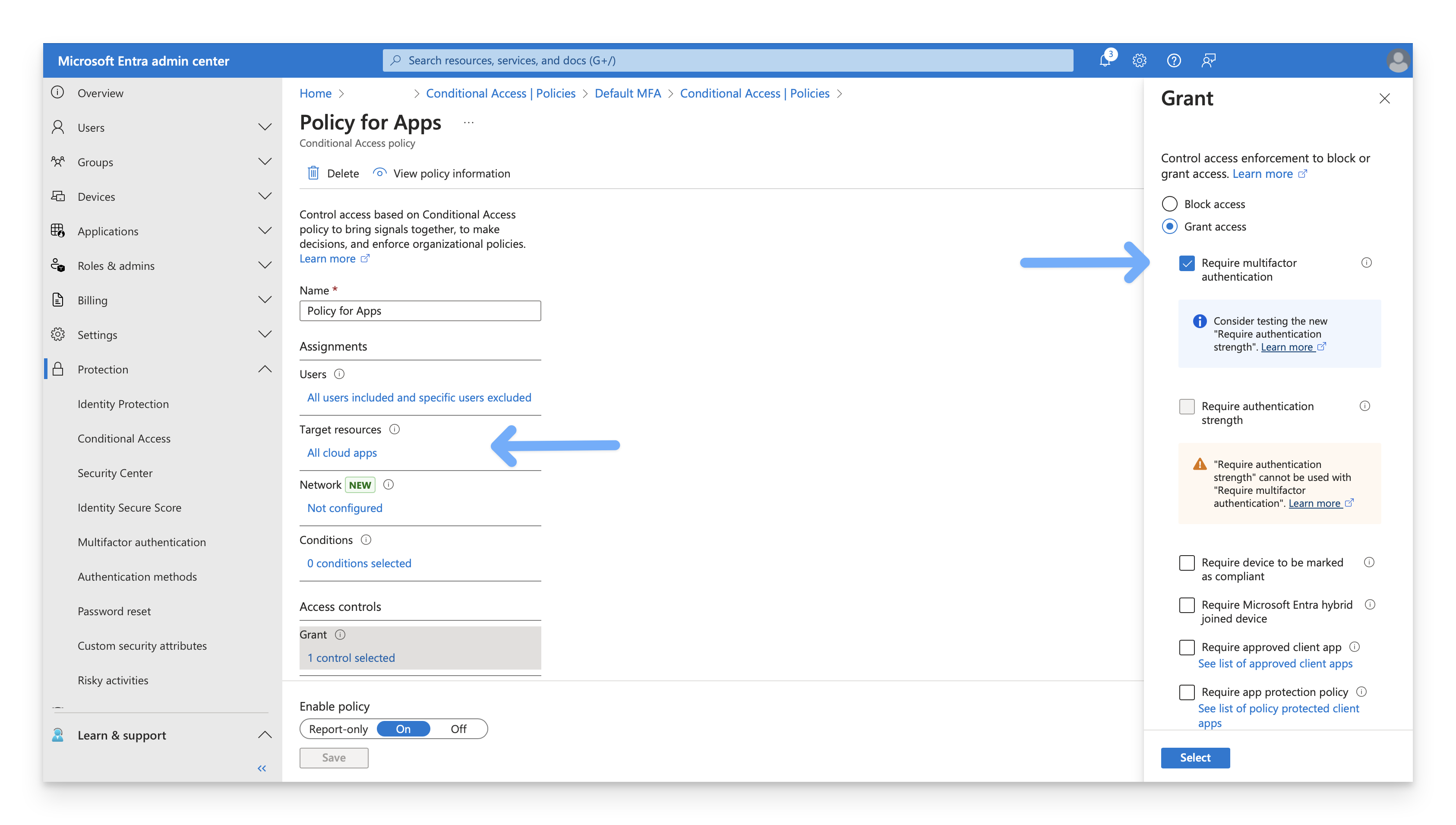
Task: Switch Enable policy to Report-only
Action: coord(339,729)
